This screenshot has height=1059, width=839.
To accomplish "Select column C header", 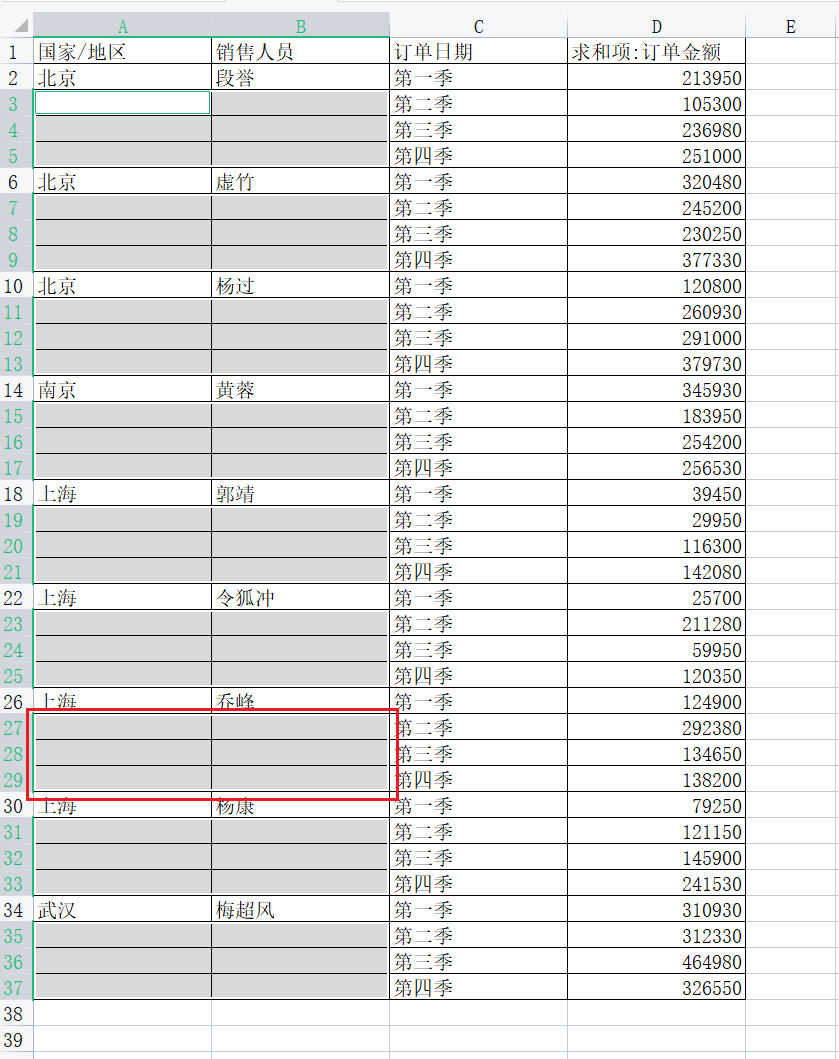I will point(478,27).
